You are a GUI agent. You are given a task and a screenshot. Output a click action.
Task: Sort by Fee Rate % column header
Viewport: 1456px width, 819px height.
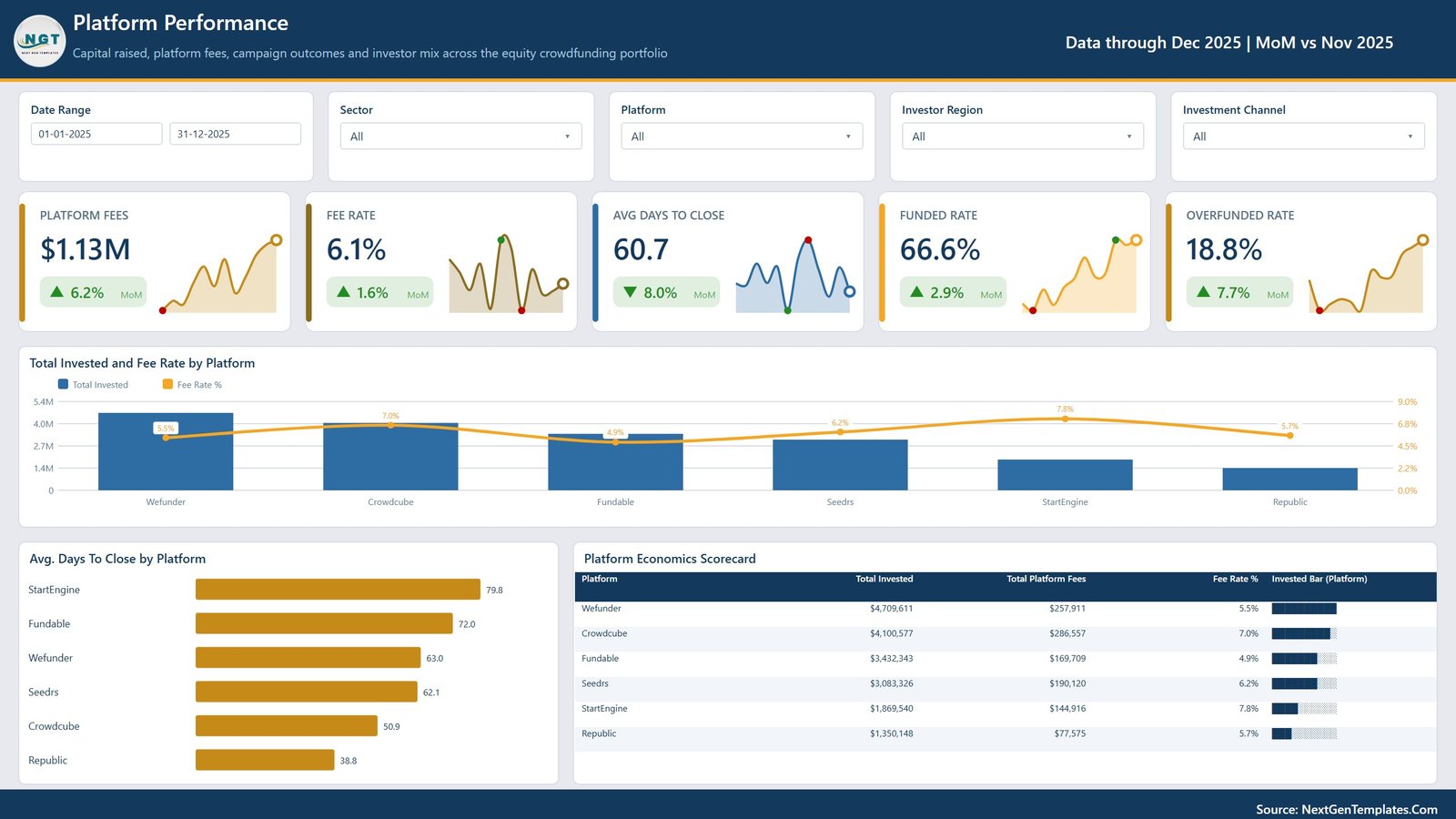(1235, 579)
